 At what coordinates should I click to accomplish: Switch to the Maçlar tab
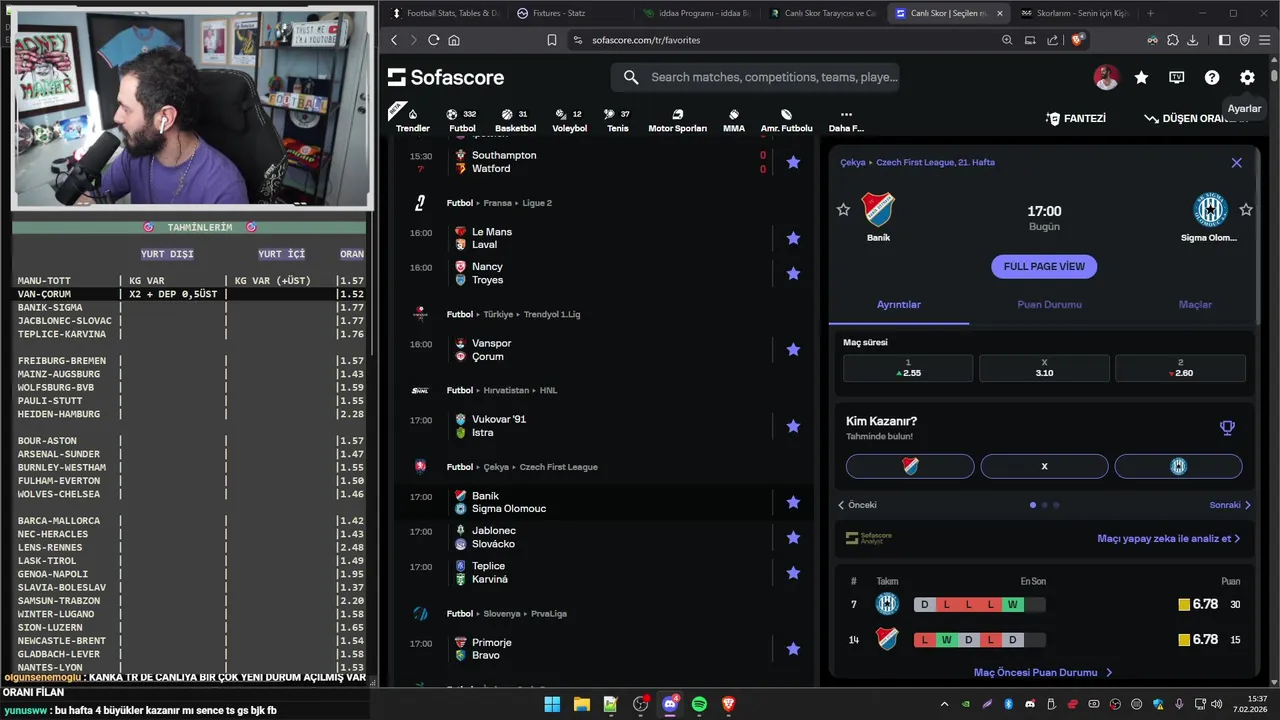[x=1195, y=304]
